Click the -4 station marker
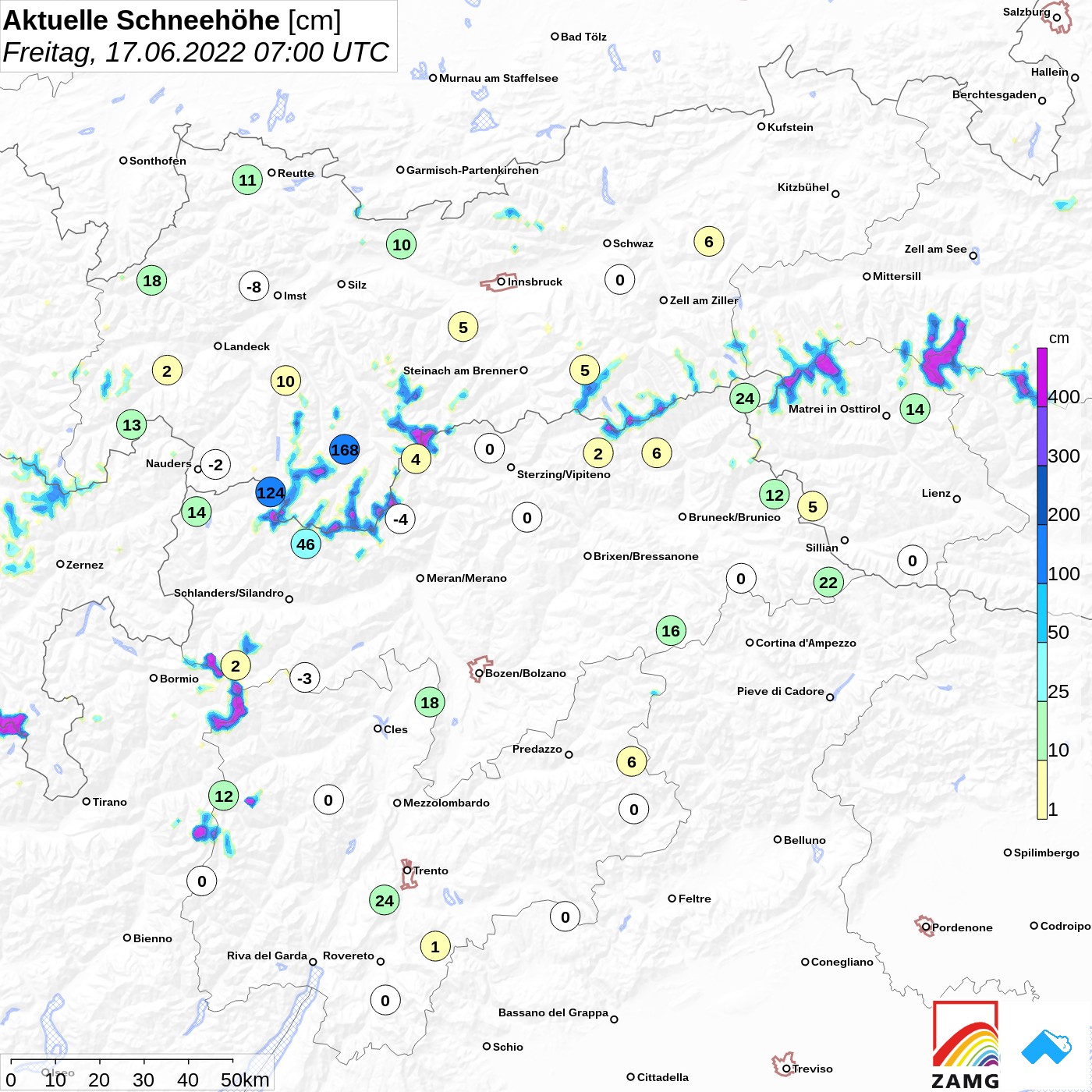 (x=400, y=519)
